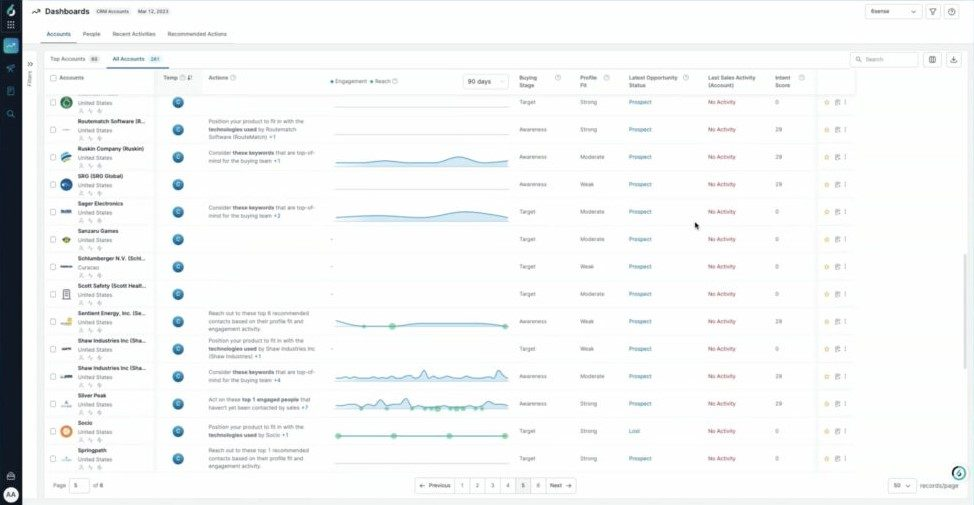The width and height of the screenshot is (974, 505).
Task: Jump to page 1 in pagination
Action: click(x=462, y=486)
